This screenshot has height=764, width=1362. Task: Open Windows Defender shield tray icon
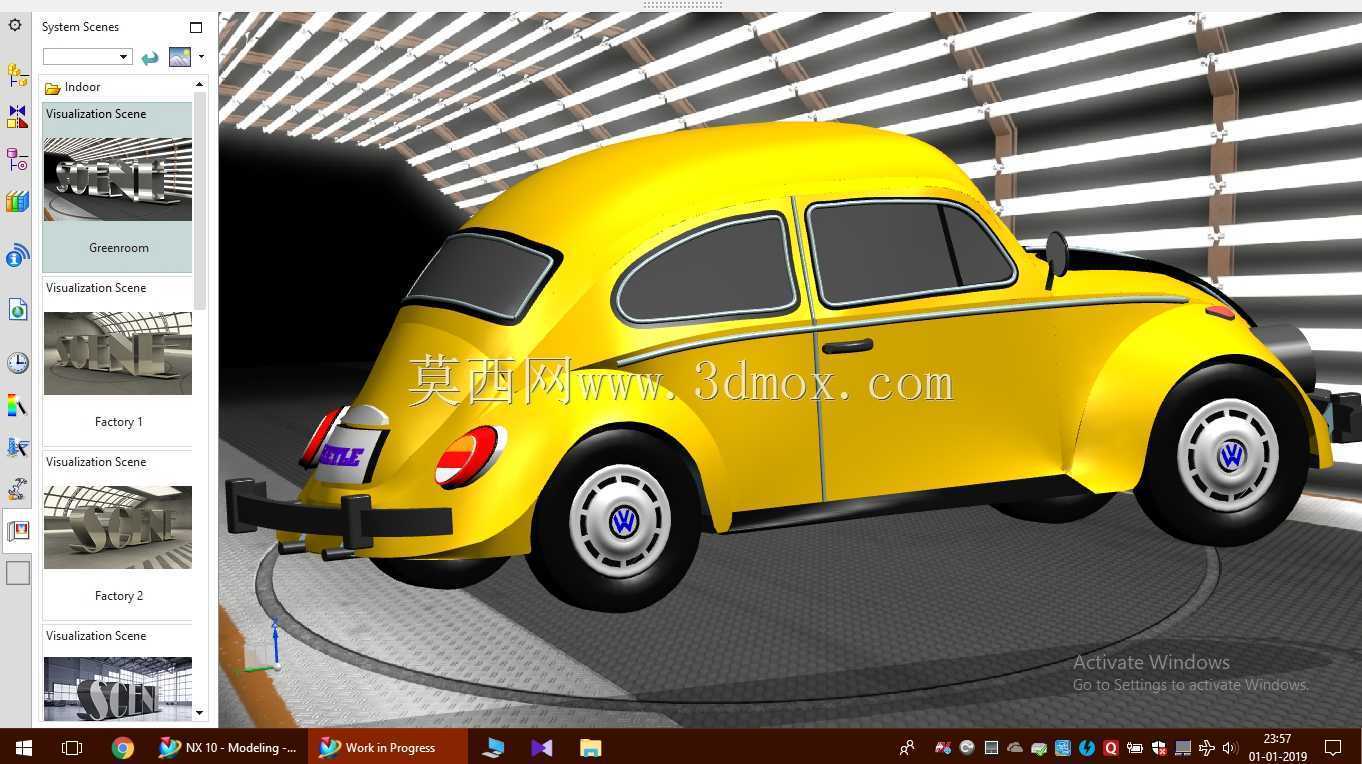[x=1159, y=747]
